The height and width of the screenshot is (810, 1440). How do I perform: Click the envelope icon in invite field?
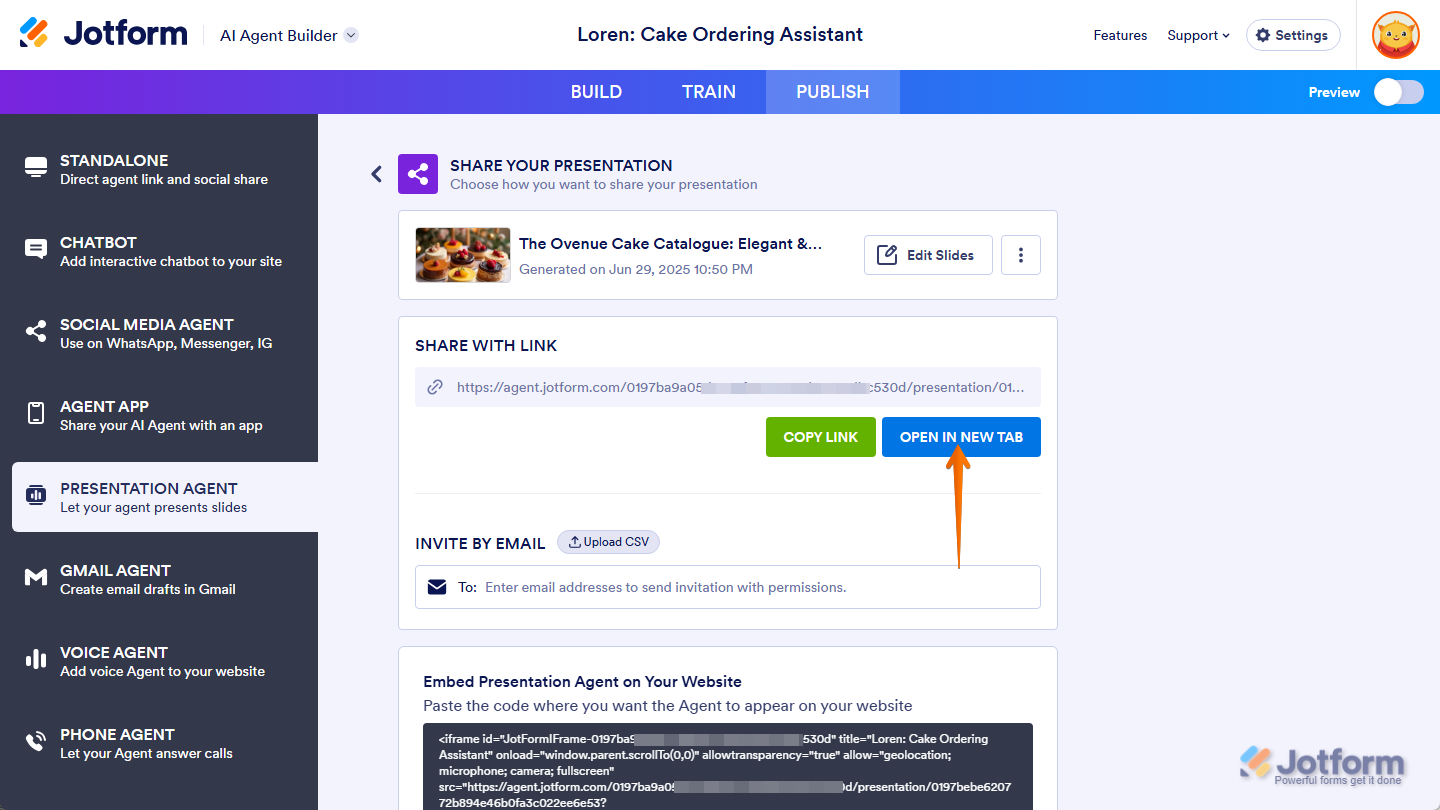tap(437, 587)
